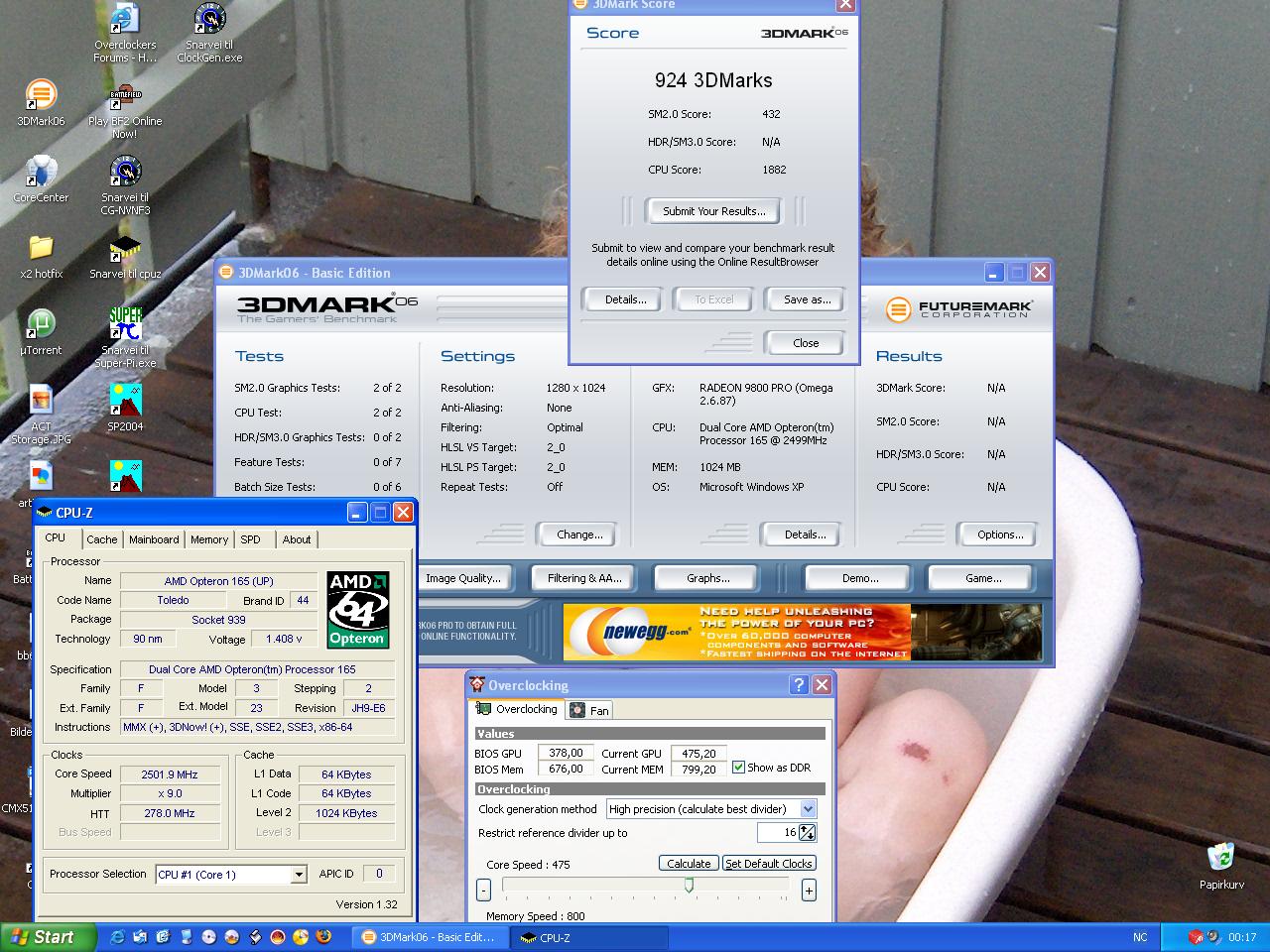Click the system Details button
Image resolution: width=1270 pixels, height=952 pixels.
(805, 535)
